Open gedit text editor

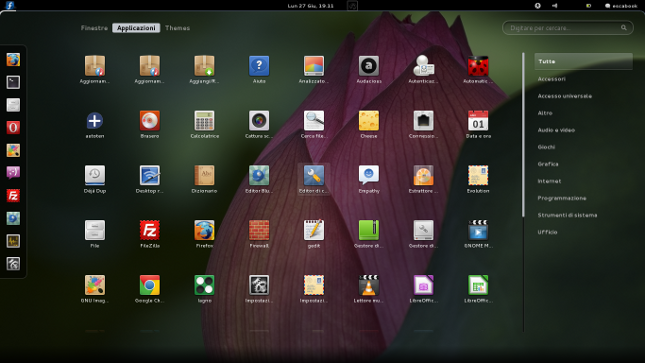pyautogui.click(x=313, y=230)
